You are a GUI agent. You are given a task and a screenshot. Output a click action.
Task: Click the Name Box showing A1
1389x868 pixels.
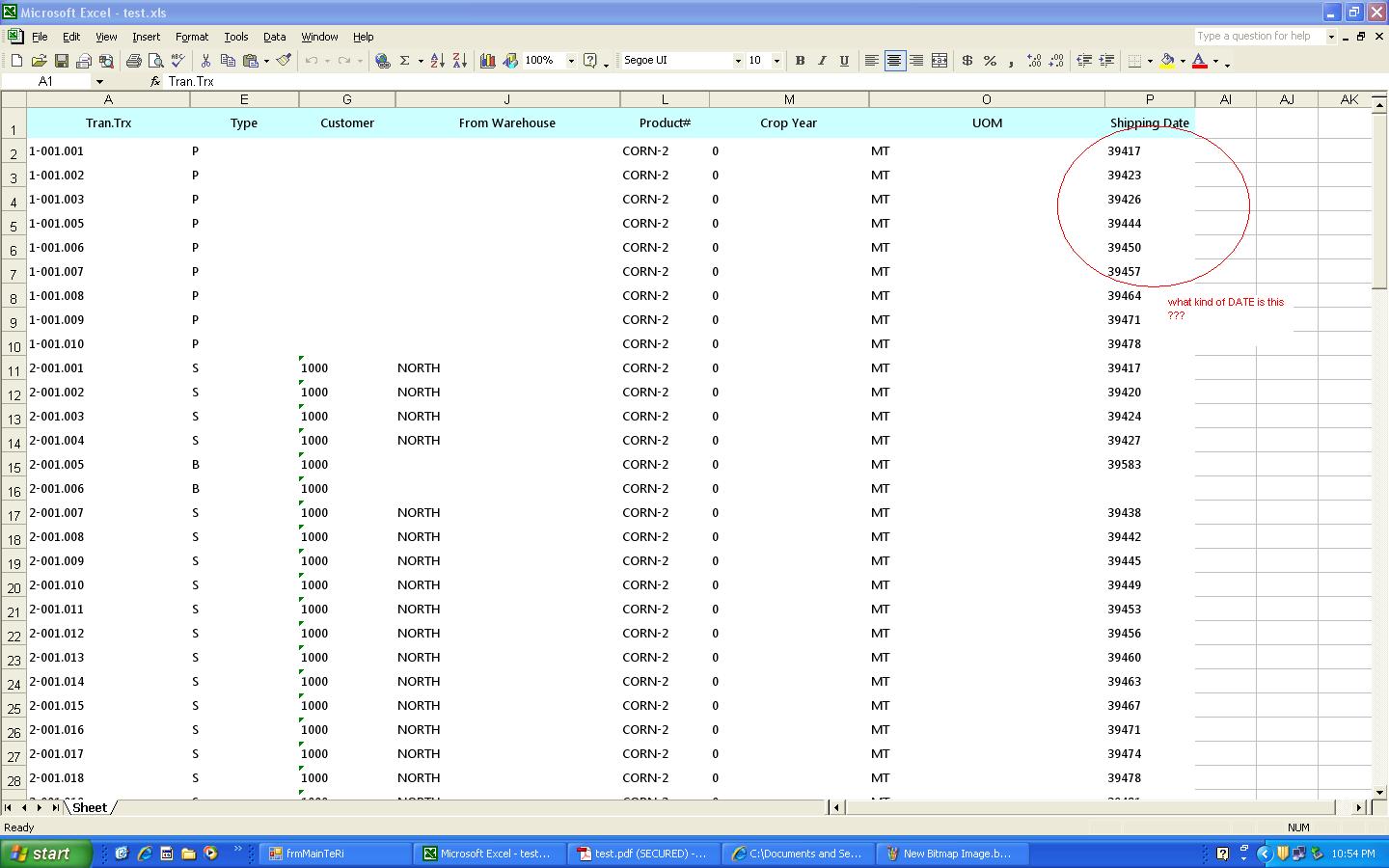point(46,82)
